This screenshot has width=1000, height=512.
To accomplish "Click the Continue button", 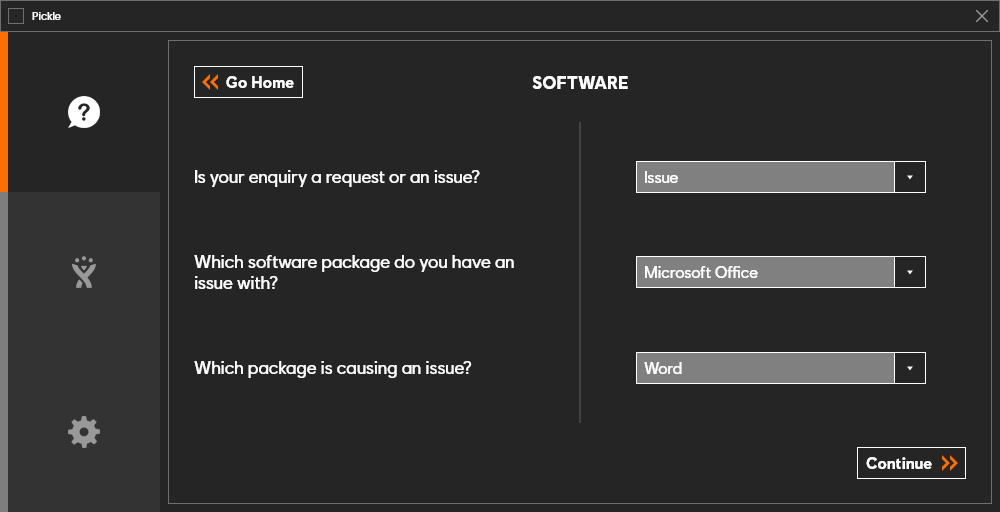I will (911, 463).
